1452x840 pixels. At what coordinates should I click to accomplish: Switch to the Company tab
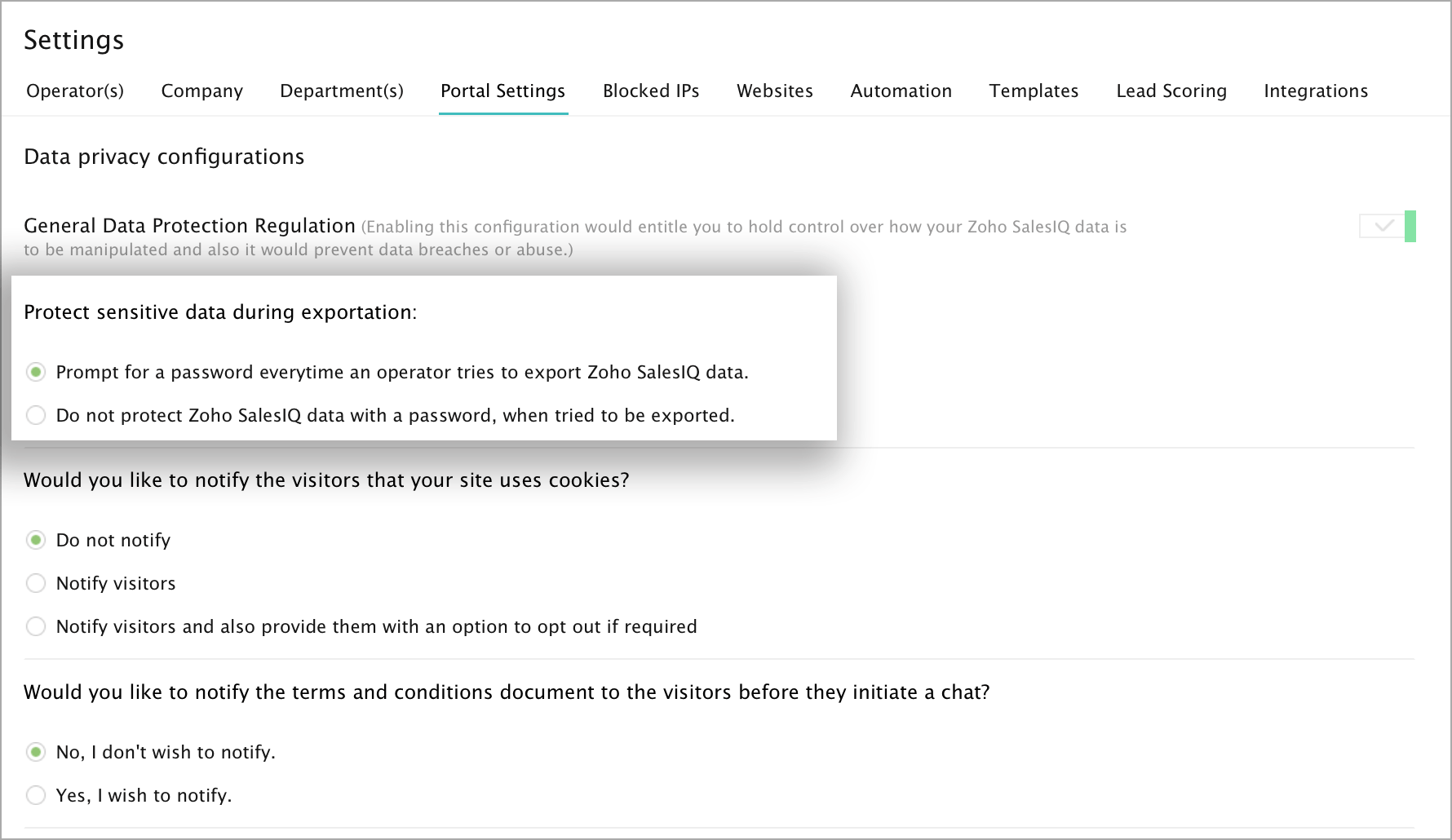202,91
